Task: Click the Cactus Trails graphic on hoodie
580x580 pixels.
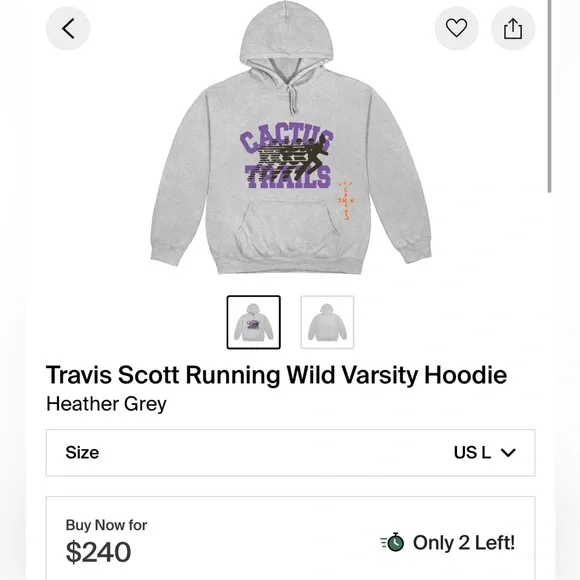Action: [x=287, y=159]
